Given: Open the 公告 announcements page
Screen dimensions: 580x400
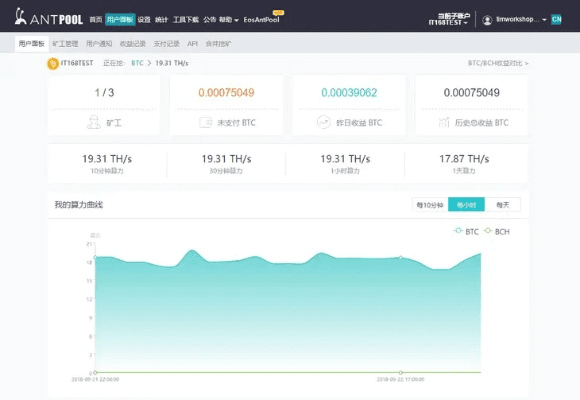Looking at the screenshot, I should pos(209,19).
